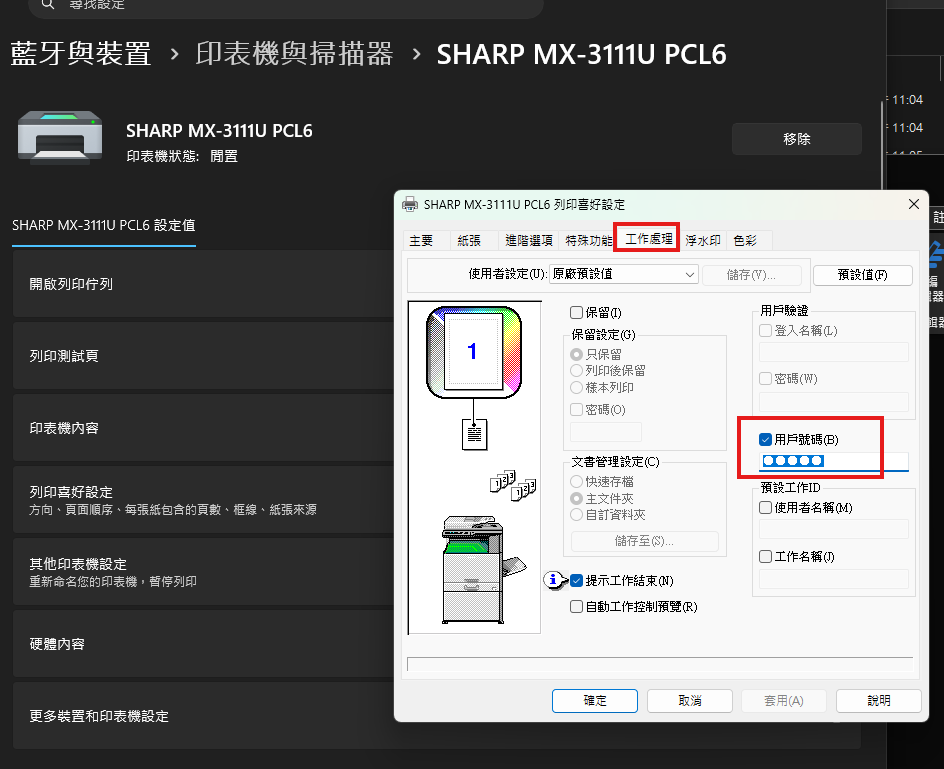
Task: Select the 快速存檔 radio option
Action: 576,481
